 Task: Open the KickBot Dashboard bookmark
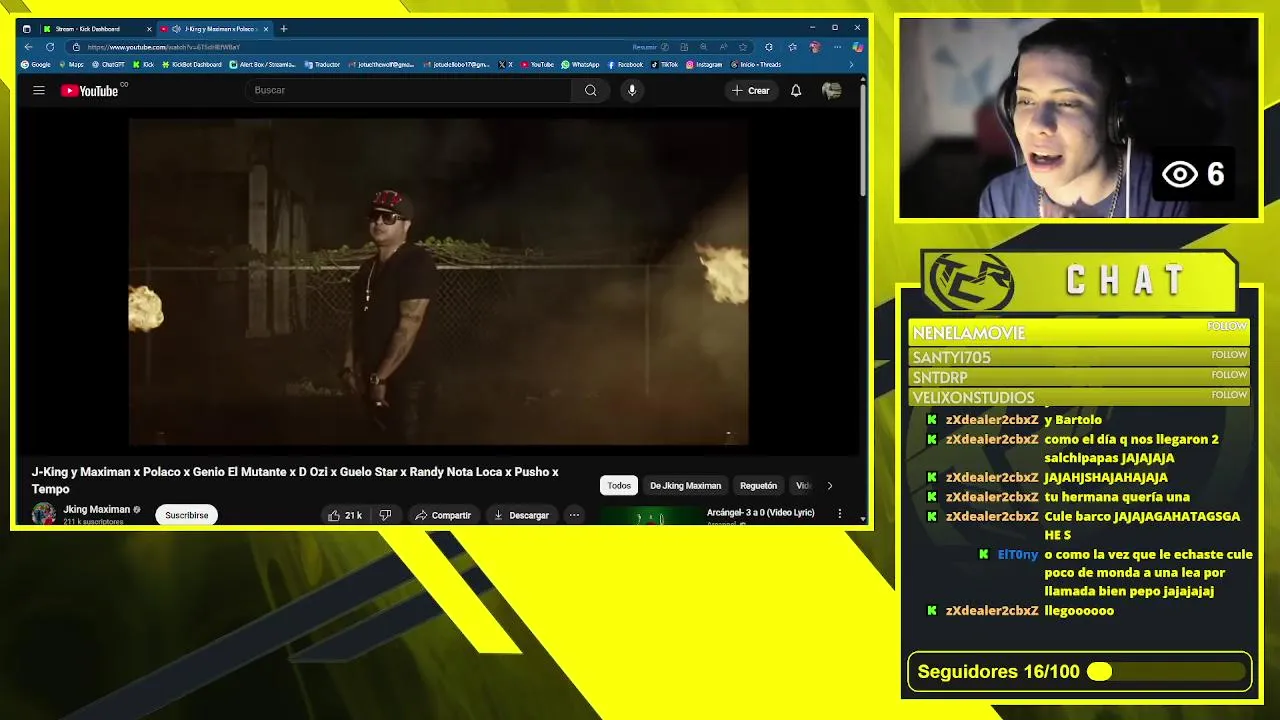(191, 64)
